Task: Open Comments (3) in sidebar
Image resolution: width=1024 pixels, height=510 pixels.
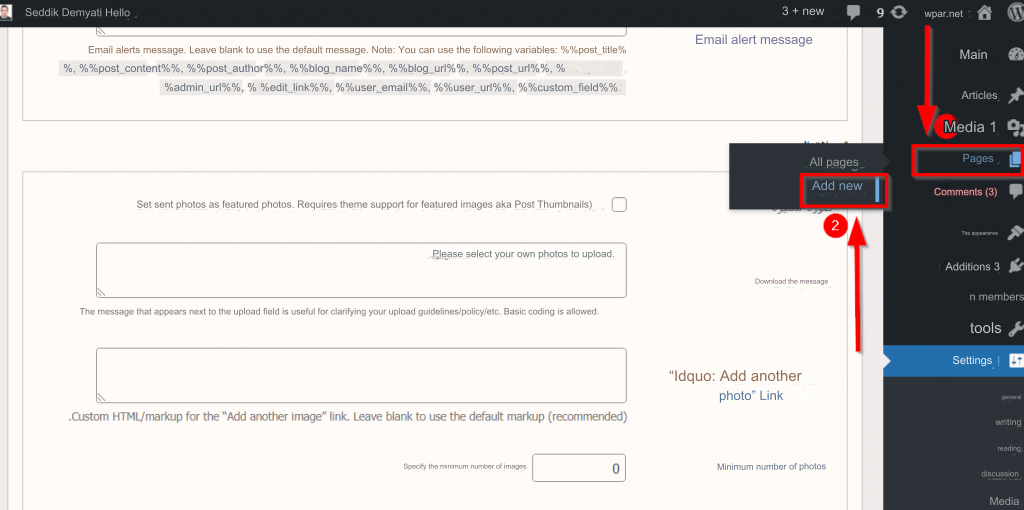Action: [965, 192]
